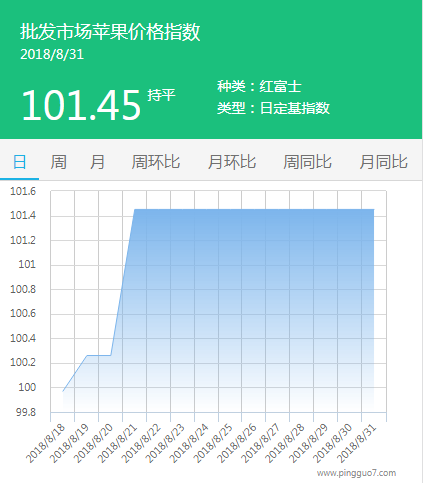423x483 pixels.
Task: Click the 种类：红富士 label
Action: (x=259, y=86)
